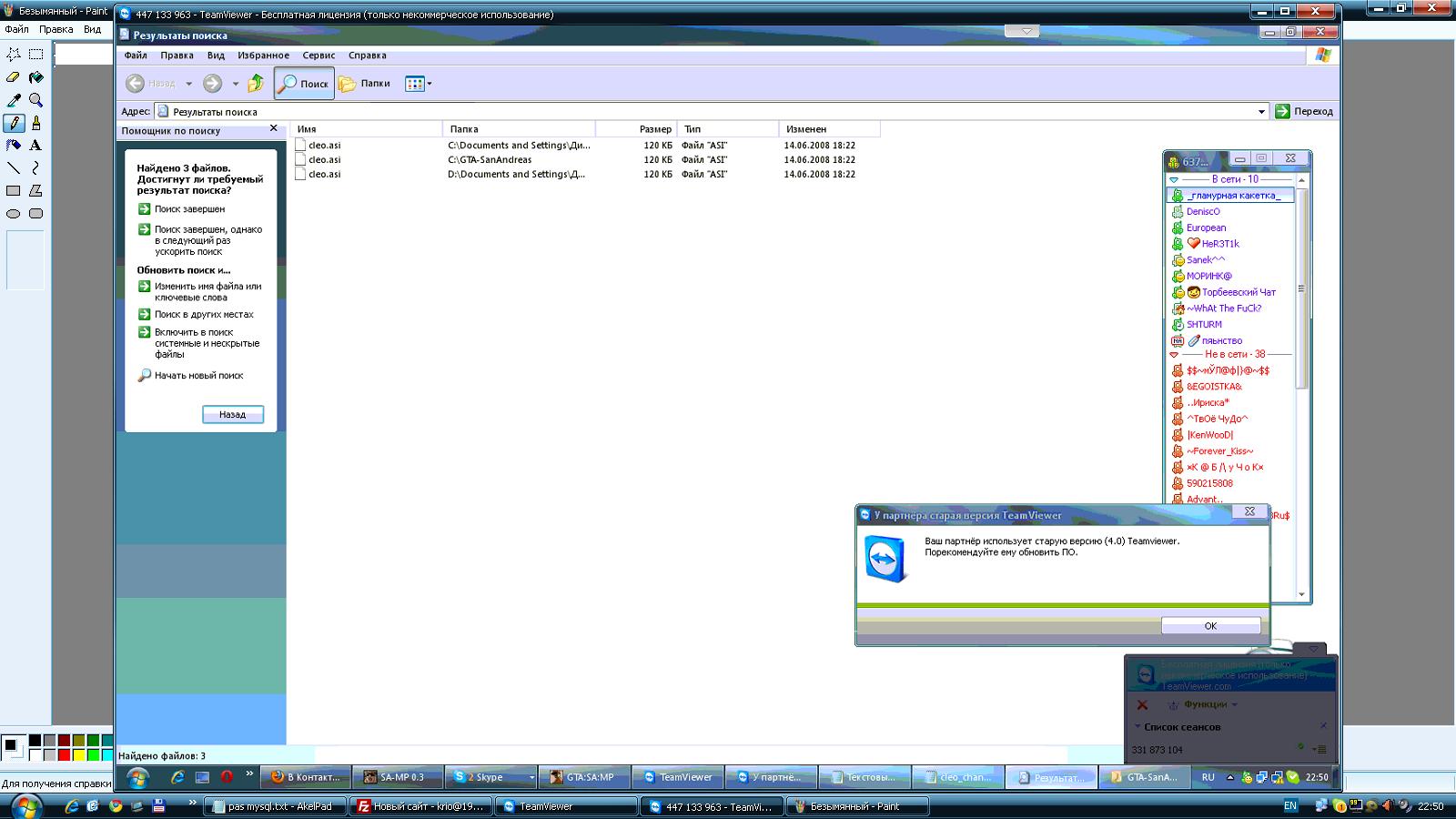Pick the Curve tool in Paint

pos(36,168)
